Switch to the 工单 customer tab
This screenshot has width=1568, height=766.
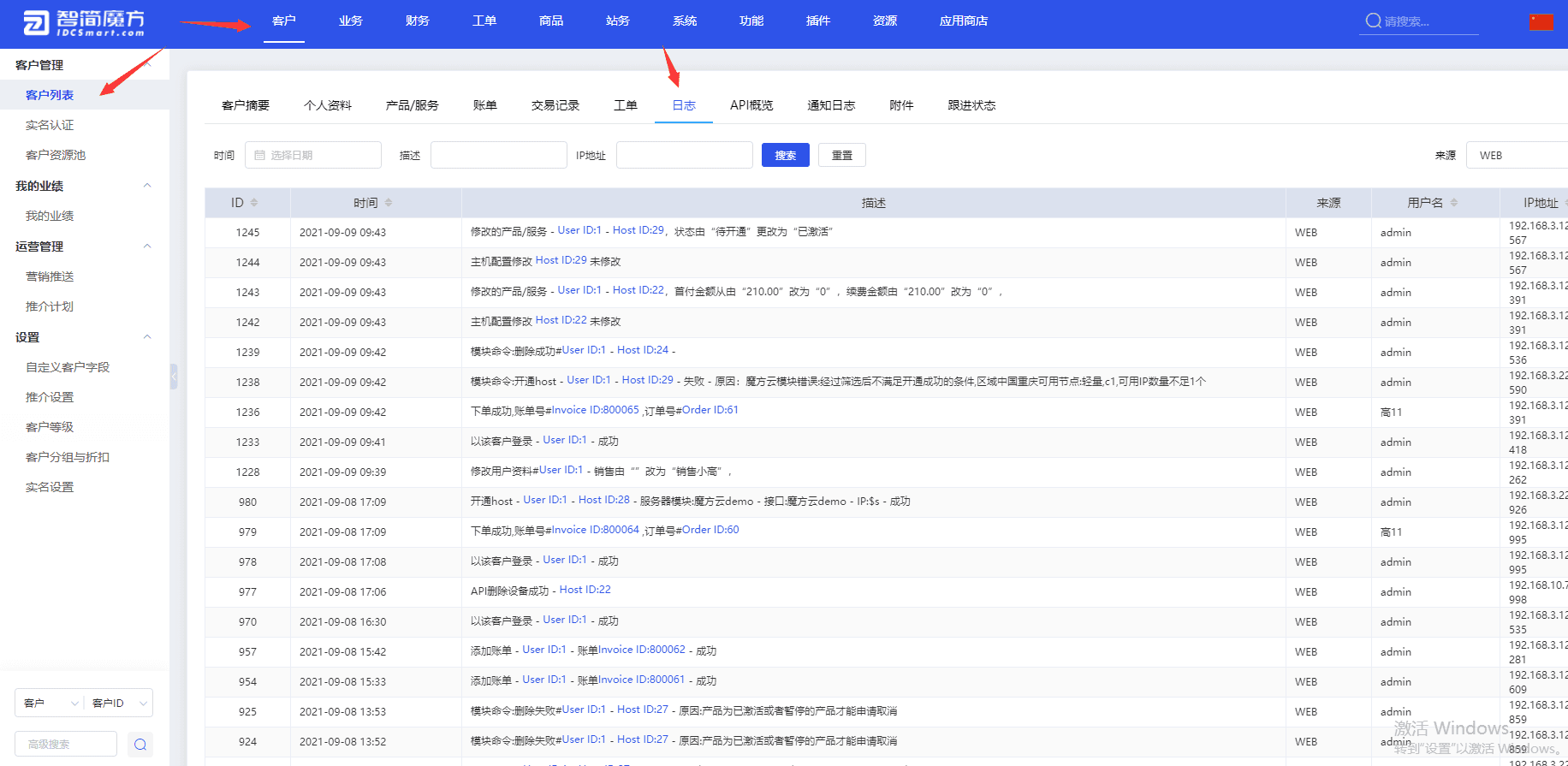click(626, 105)
